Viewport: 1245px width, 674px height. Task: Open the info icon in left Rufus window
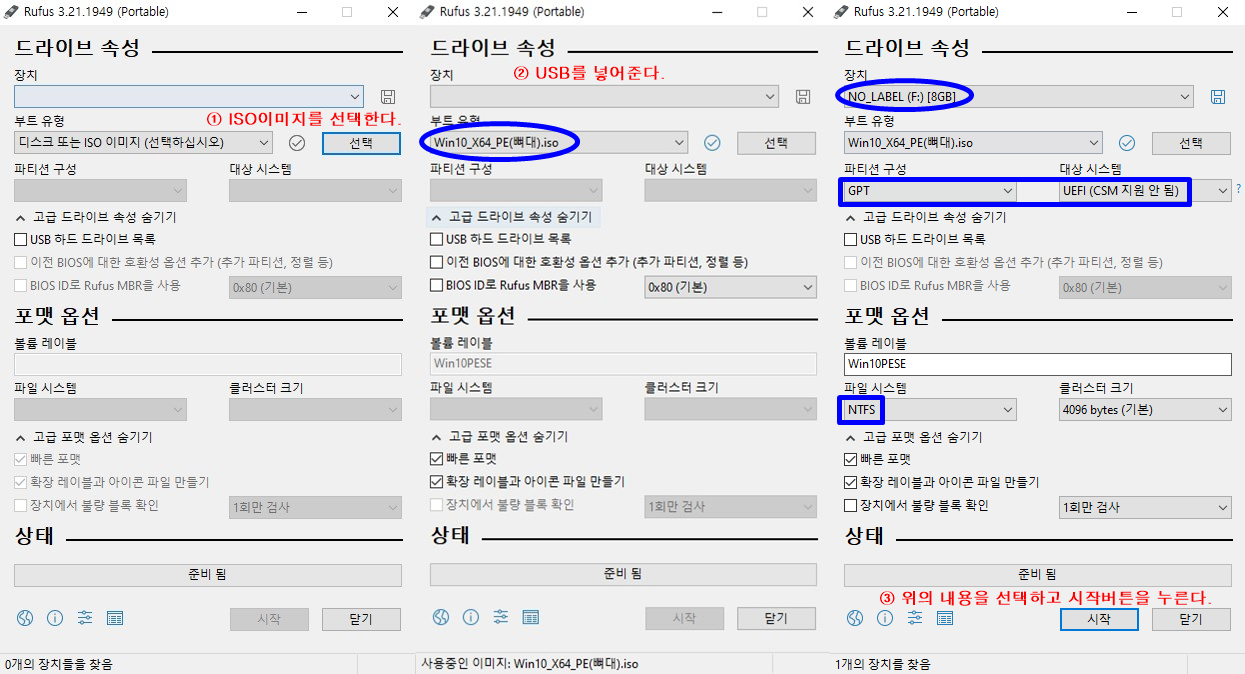tap(55, 618)
